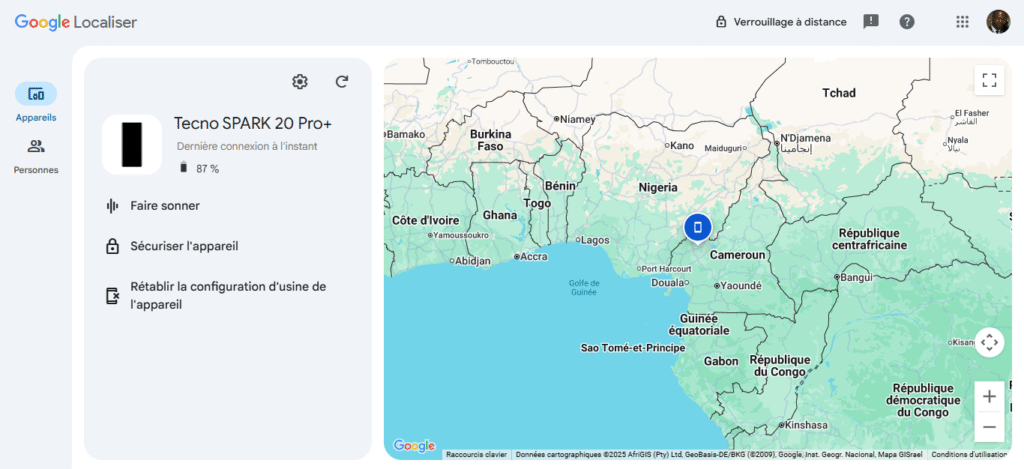Open Conditions d'utilisation link
The width and height of the screenshot is (1024, 469).
pos(969,454)
